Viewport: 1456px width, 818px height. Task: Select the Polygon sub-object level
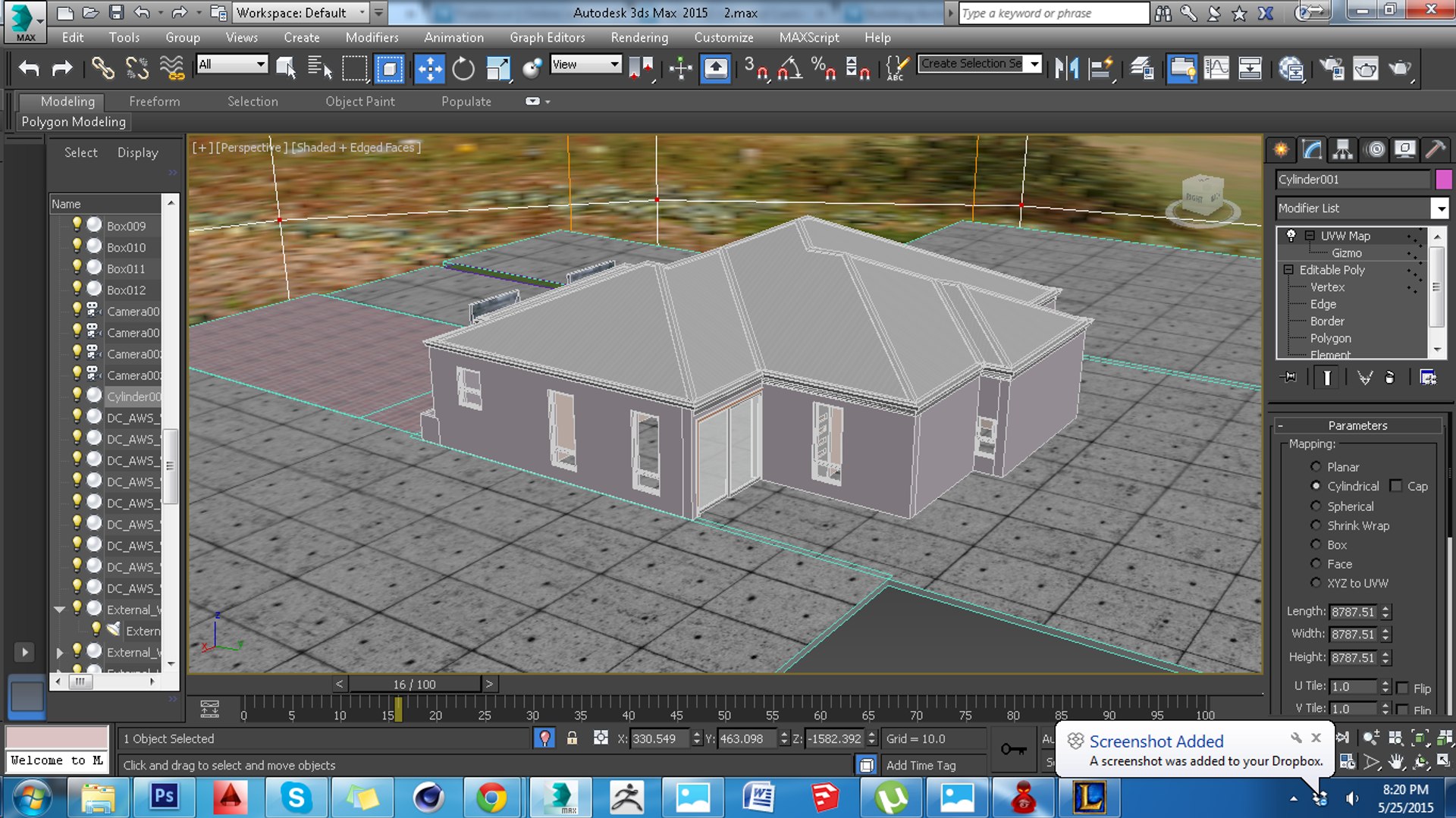coord(1331,338)
